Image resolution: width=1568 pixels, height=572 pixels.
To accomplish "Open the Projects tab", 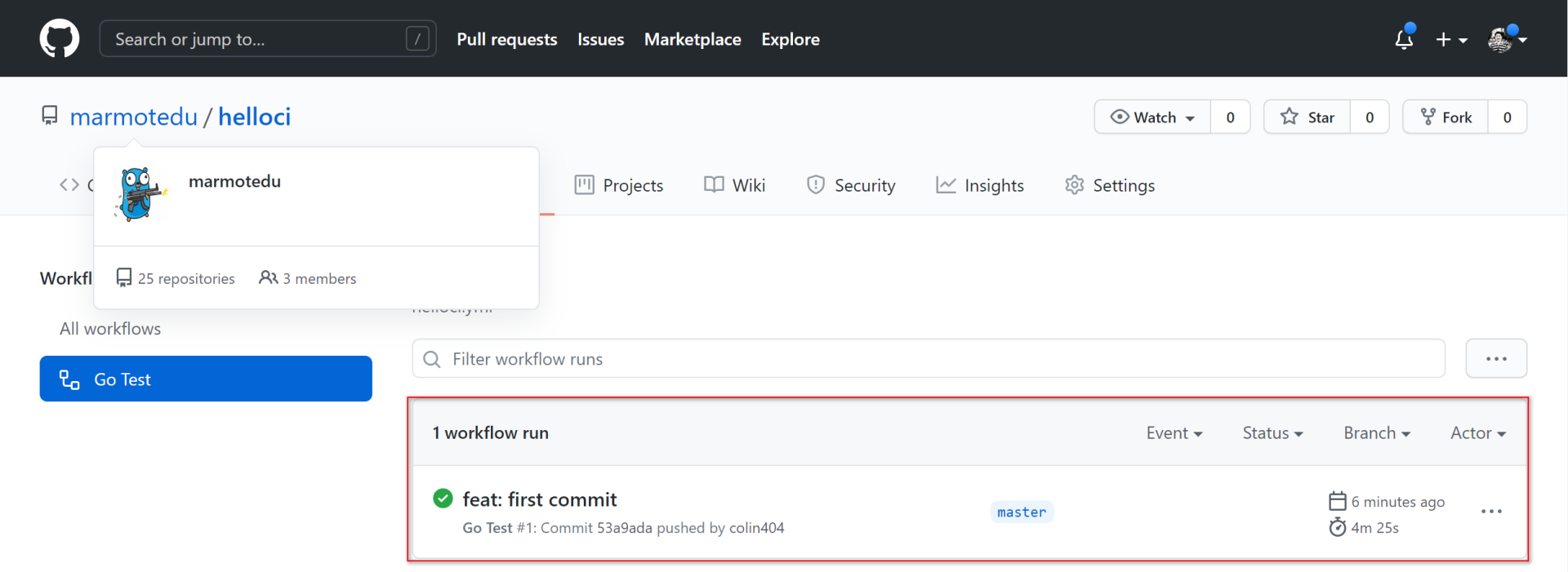I will point(619,185).
